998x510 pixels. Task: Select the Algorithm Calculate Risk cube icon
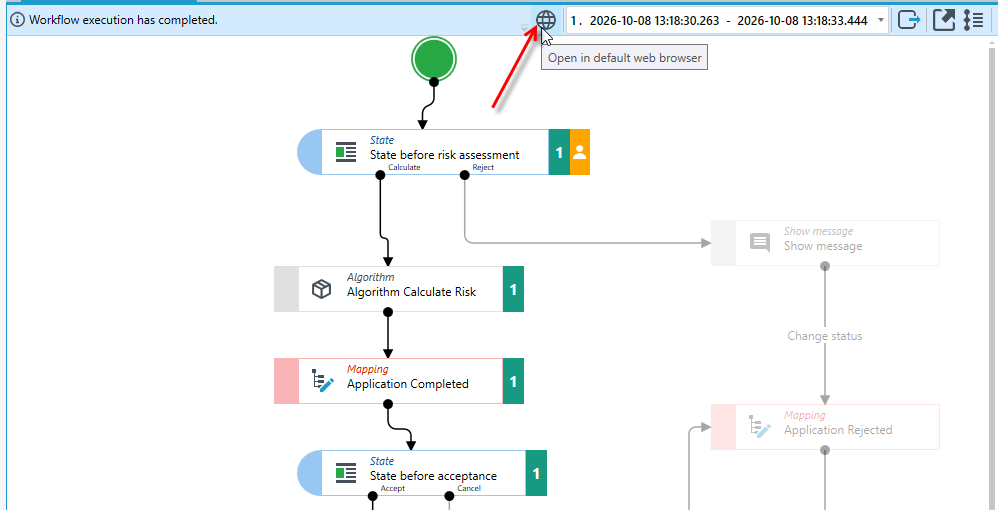click(x=321, y=289)
